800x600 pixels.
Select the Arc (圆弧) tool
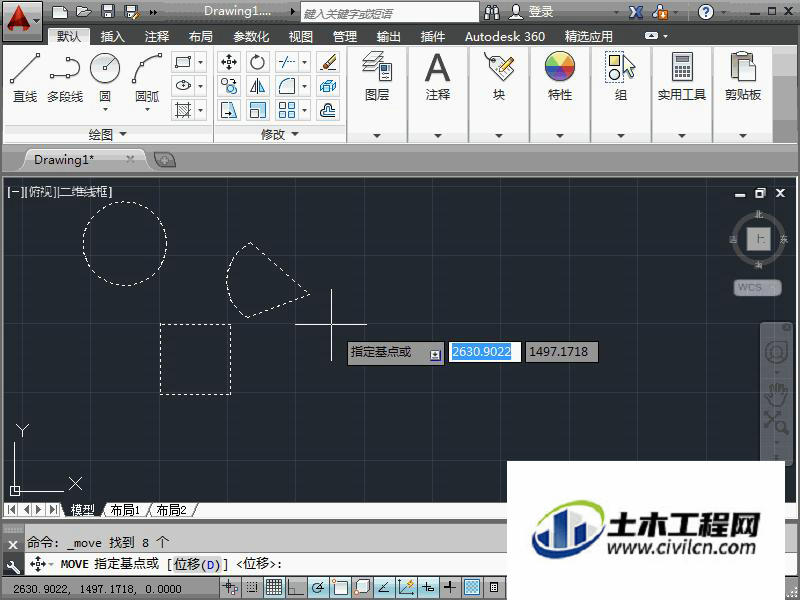pyautogui.click(x=147, y=78)
